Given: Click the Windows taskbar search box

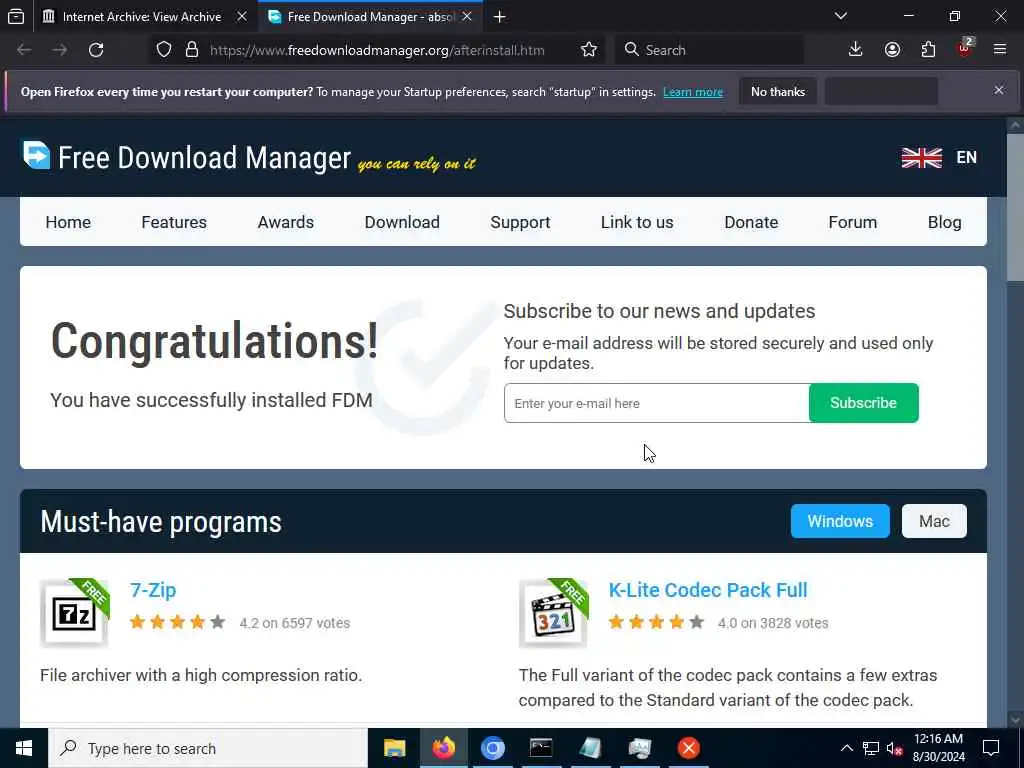Looking at the screenshot, I should coord(208,748).
